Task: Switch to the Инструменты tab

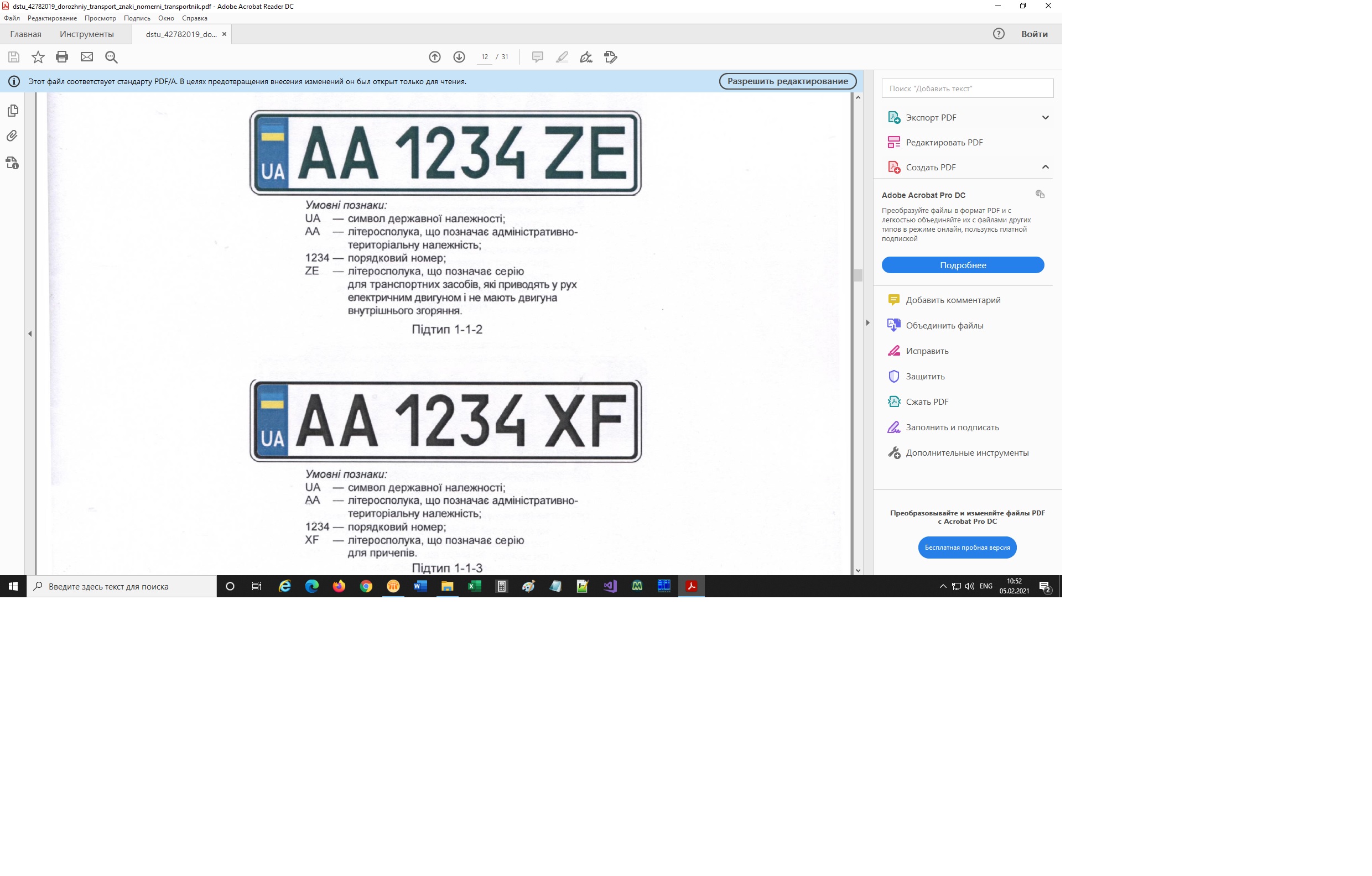Action: point(87,34)
